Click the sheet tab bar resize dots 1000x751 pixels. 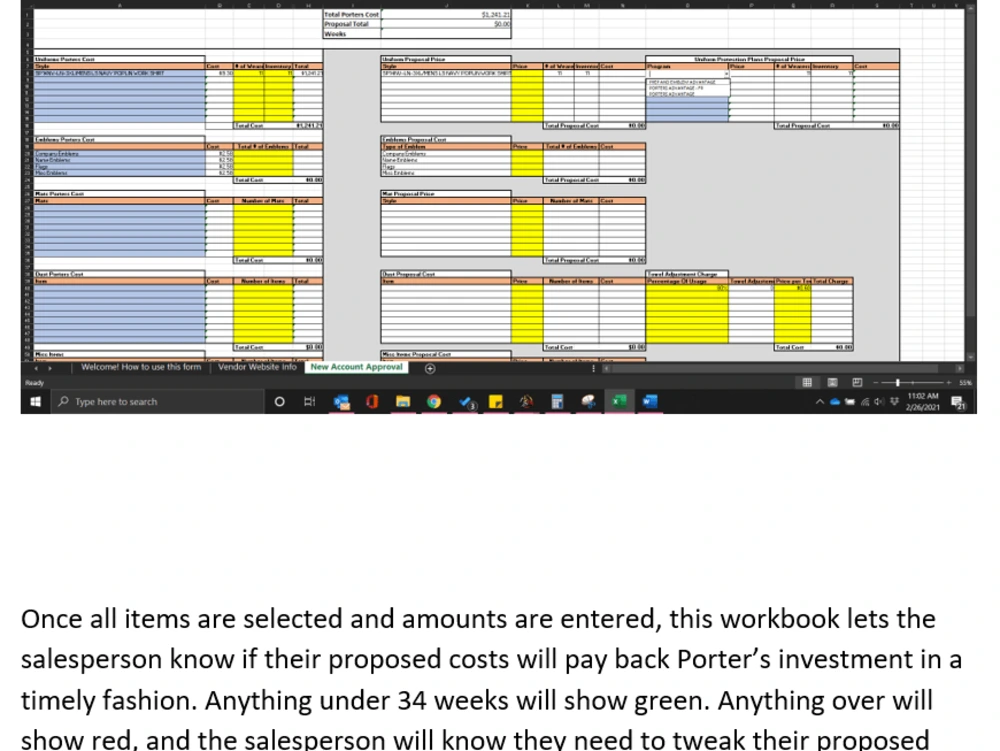click(x=593, y=368)
